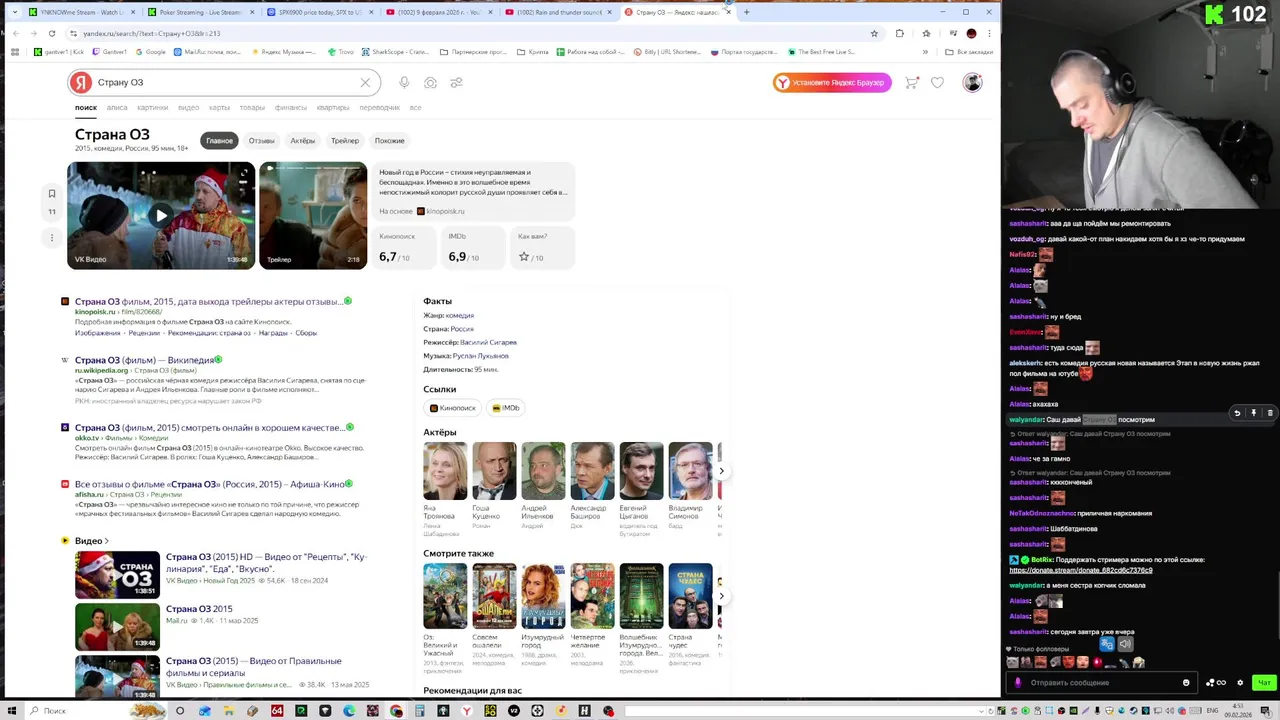Open the Google bookmark in bookmarks bar
The height and width of the screenshot is (720, 1280).
point(150,52)
